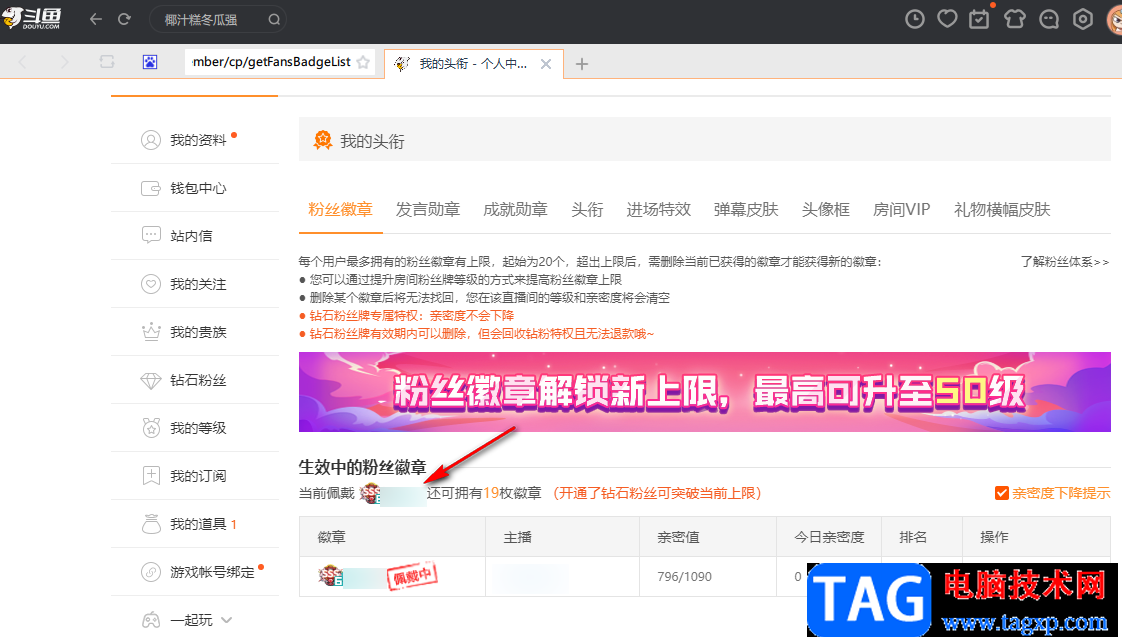The image size is (1122, 637).
Task: Expand the 一起玩 chevron
Action: (x=227, y=620)
